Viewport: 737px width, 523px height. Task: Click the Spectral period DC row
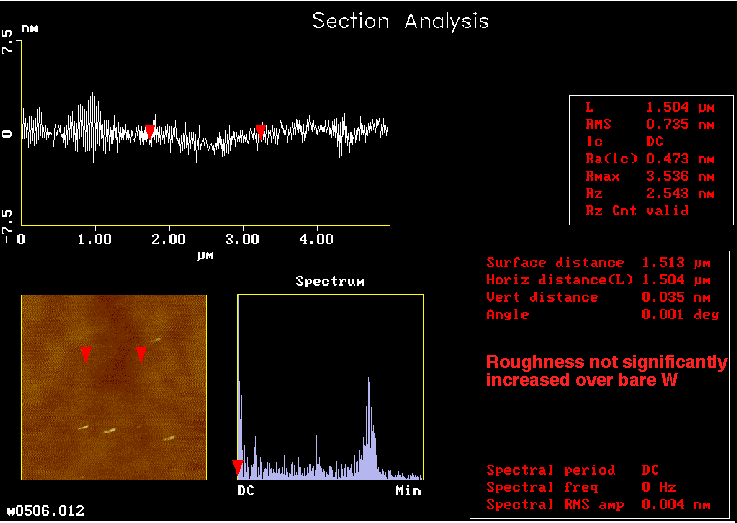pos(572,470)
